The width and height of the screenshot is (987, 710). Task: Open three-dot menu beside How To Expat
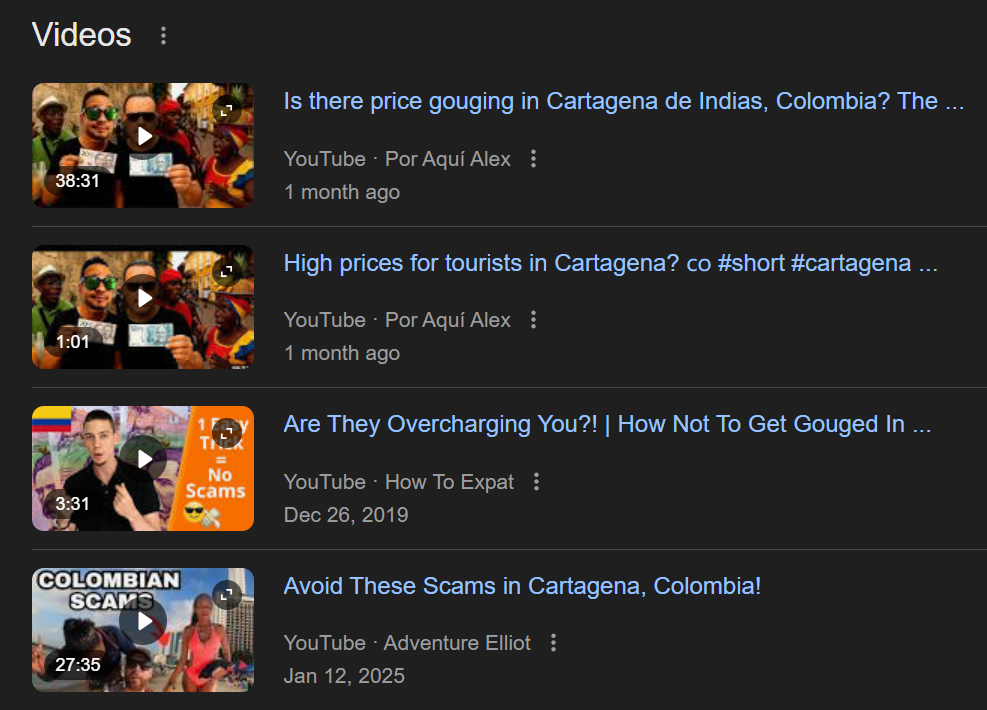coord(536,482)
